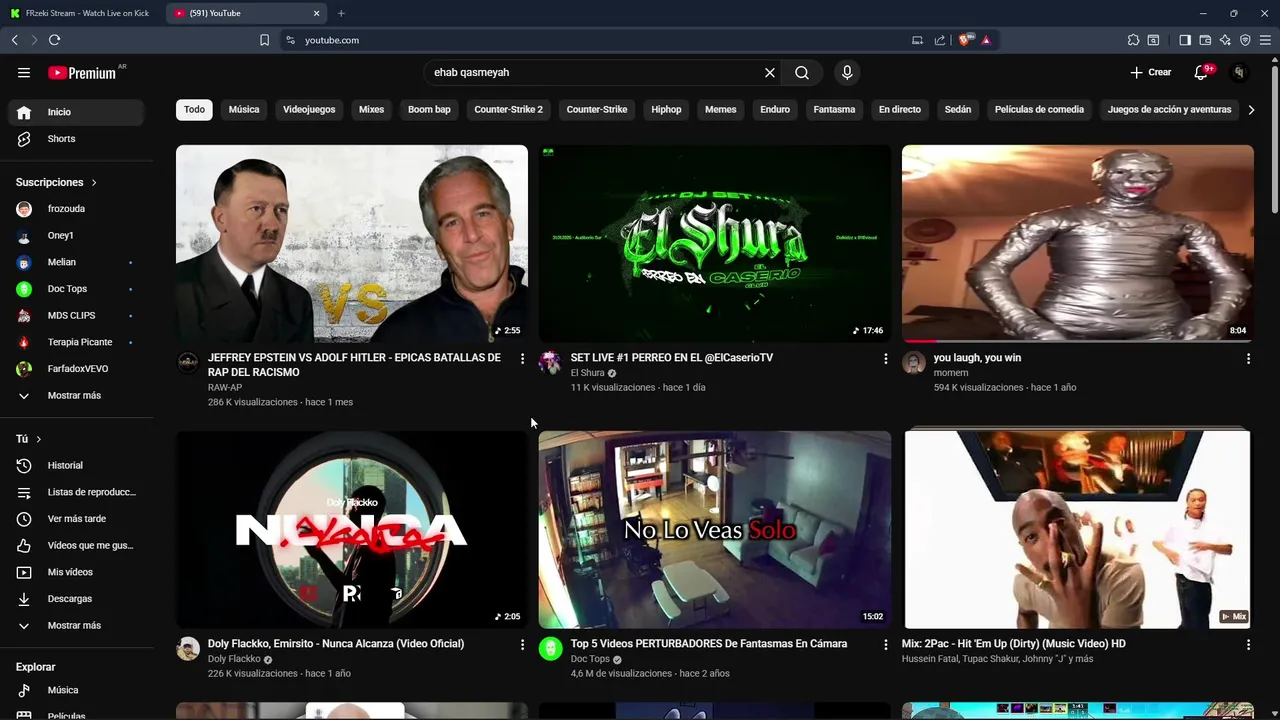Viewport: 1280px width, 720px height.
Task: Expand the Tú section chevron
Action: pos(39,439)
